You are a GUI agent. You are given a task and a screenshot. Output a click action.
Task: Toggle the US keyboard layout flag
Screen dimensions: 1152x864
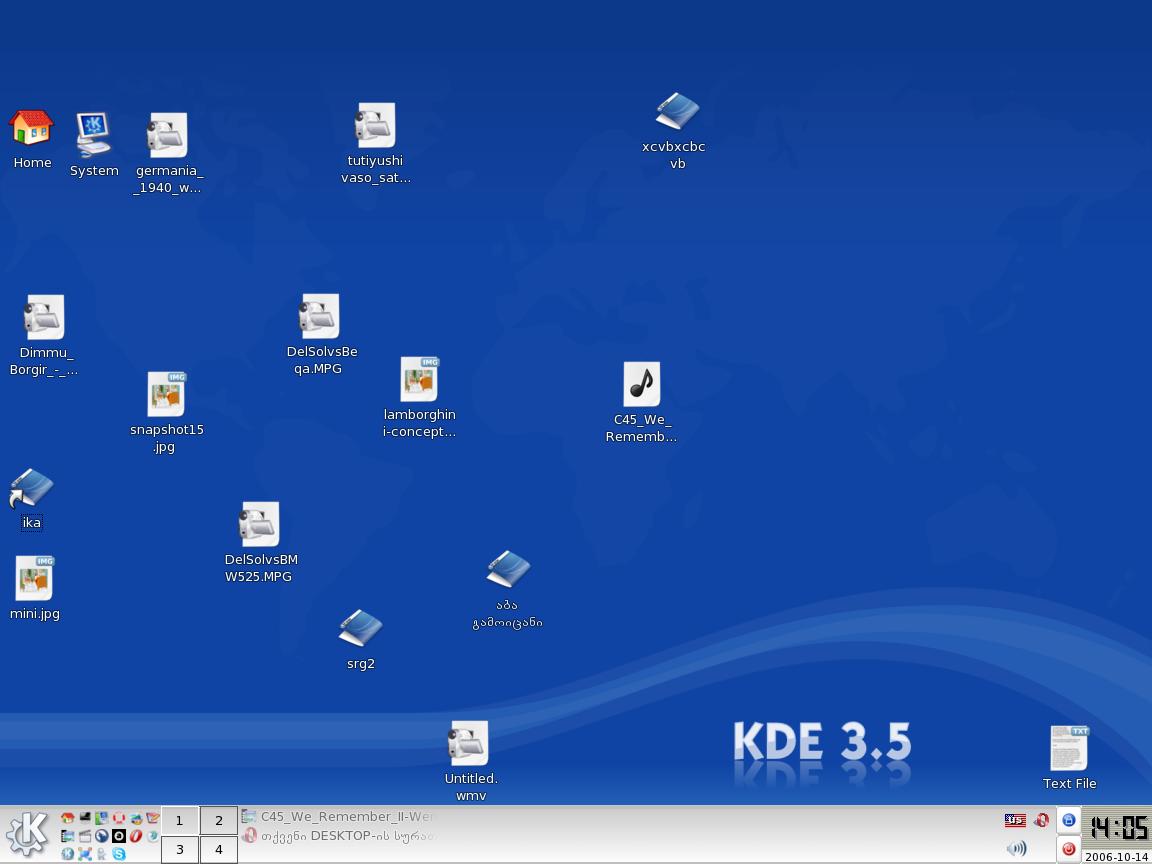tap(1015, 820)
